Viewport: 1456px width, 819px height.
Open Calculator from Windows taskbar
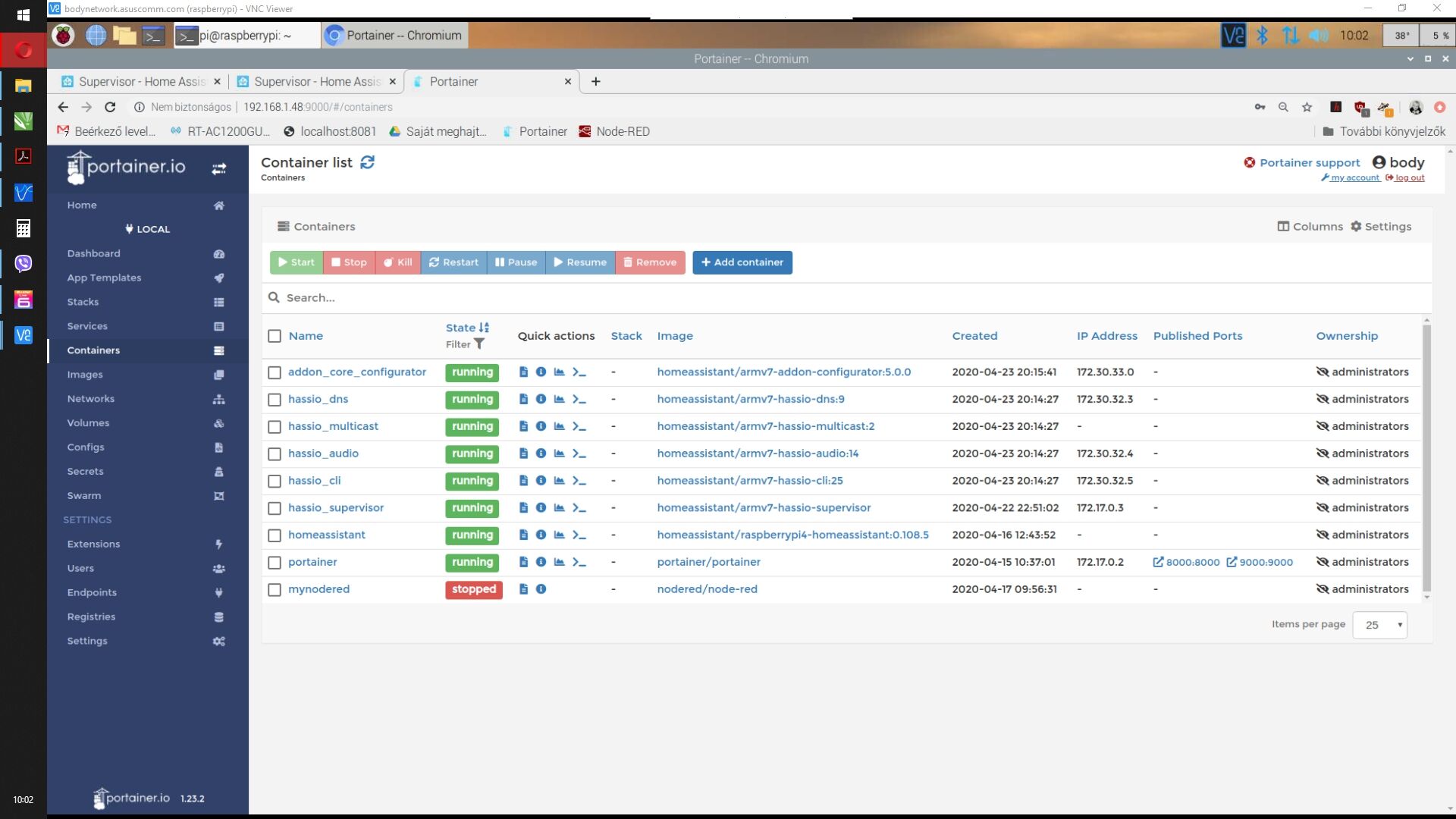(x=23, y=227)
